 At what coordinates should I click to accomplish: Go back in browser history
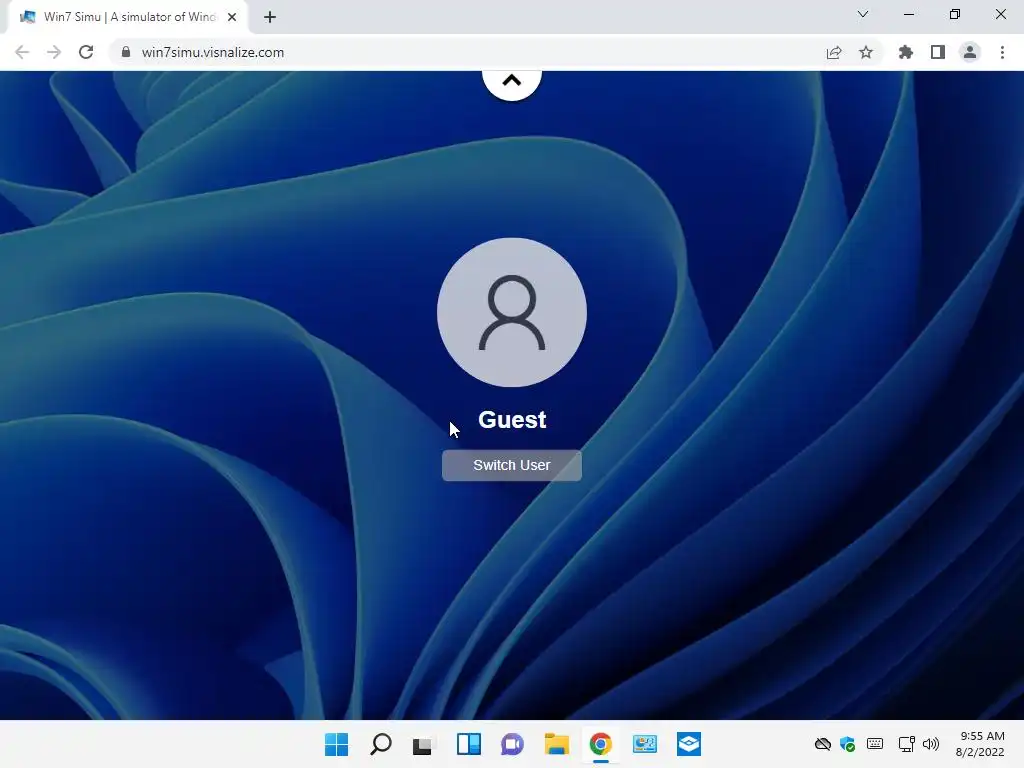point(22,52)
